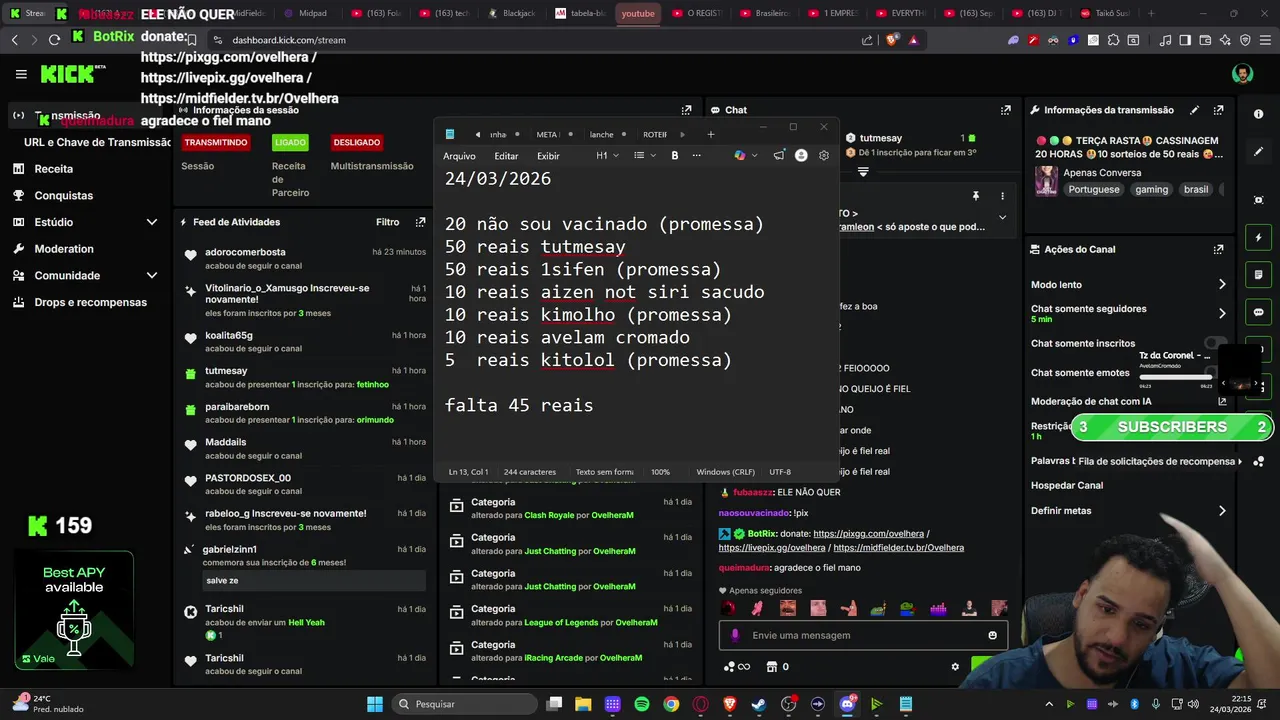Open the Copilot dropdown arrow in Notepad
The width and height of the screenshot is (1280, 720).
[x=755, y=156]
